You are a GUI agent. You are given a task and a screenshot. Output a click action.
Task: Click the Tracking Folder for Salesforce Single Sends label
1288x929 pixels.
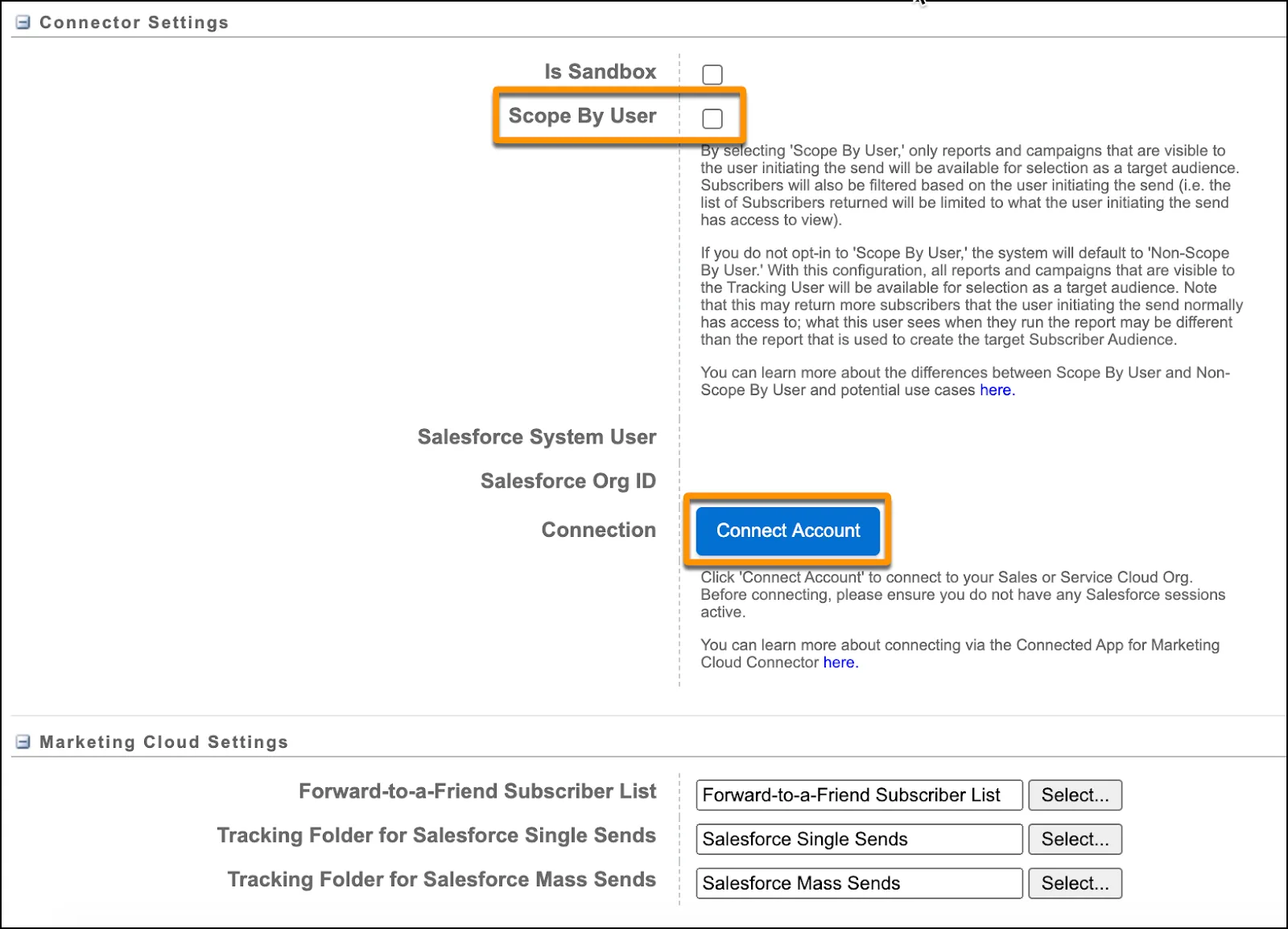pos(437,835)
